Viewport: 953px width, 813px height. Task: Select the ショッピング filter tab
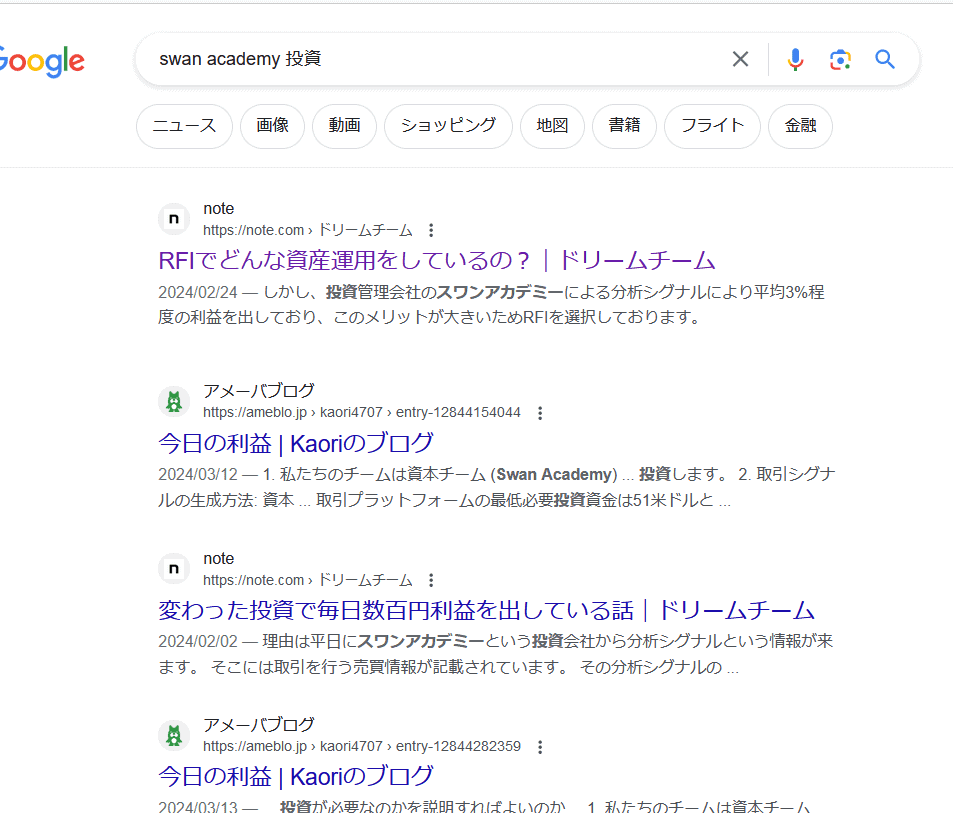pyautogui.click(x=448, y=126)
